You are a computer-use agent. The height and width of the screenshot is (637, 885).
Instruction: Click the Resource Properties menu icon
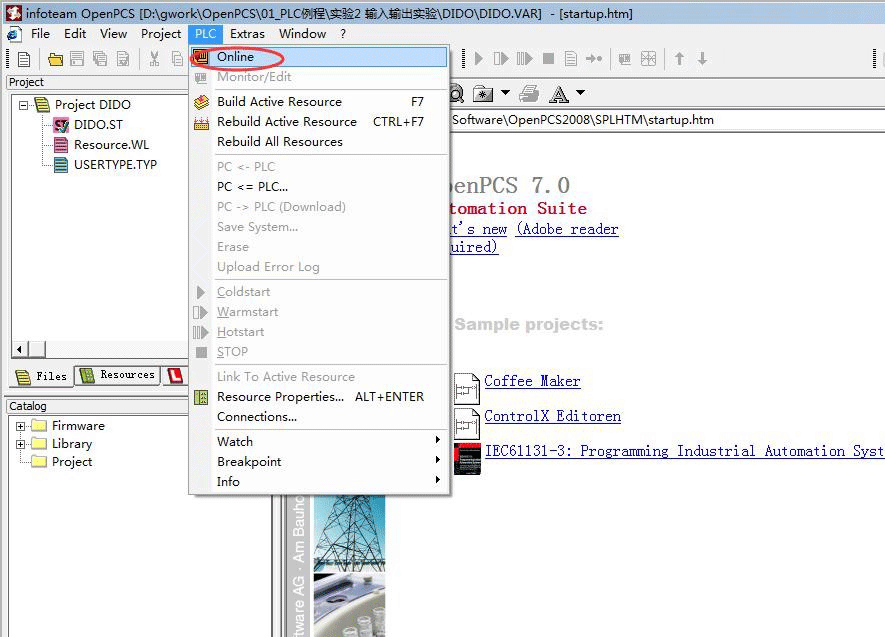tap(201, 397)
